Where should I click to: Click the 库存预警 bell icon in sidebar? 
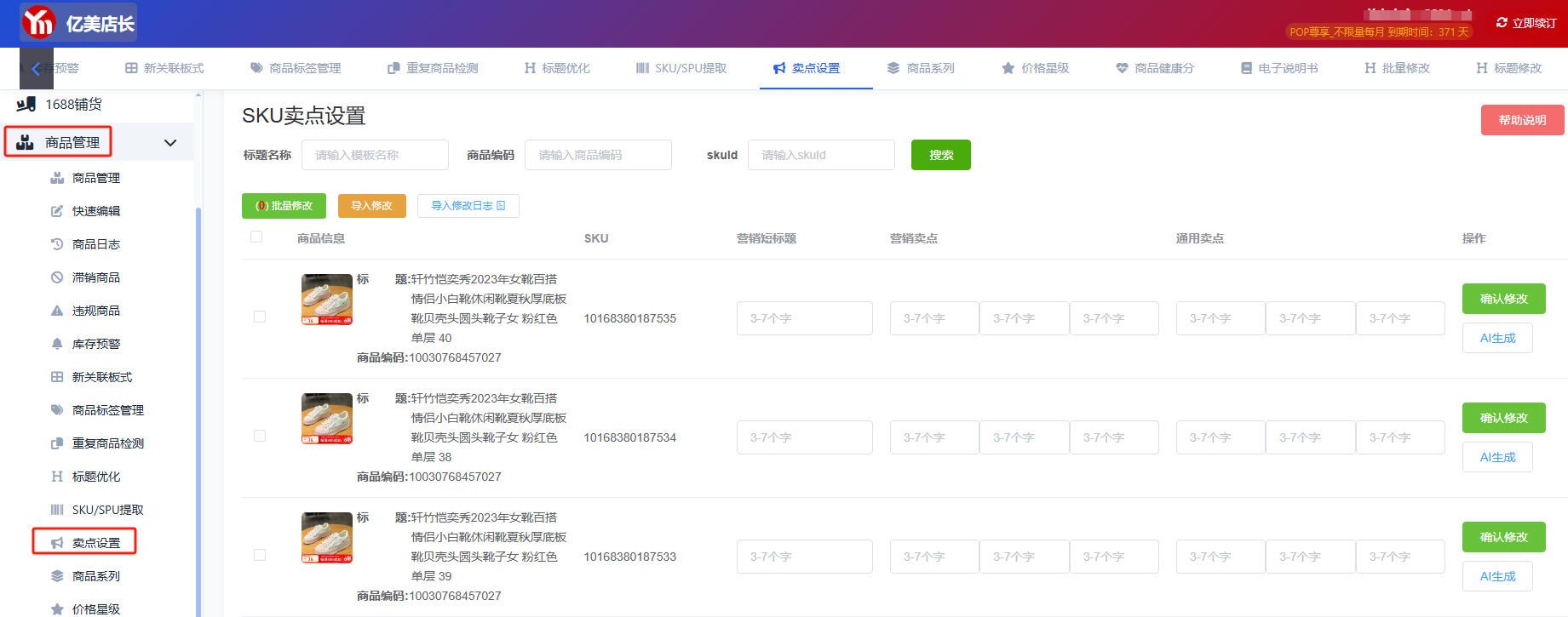(57, 344)
